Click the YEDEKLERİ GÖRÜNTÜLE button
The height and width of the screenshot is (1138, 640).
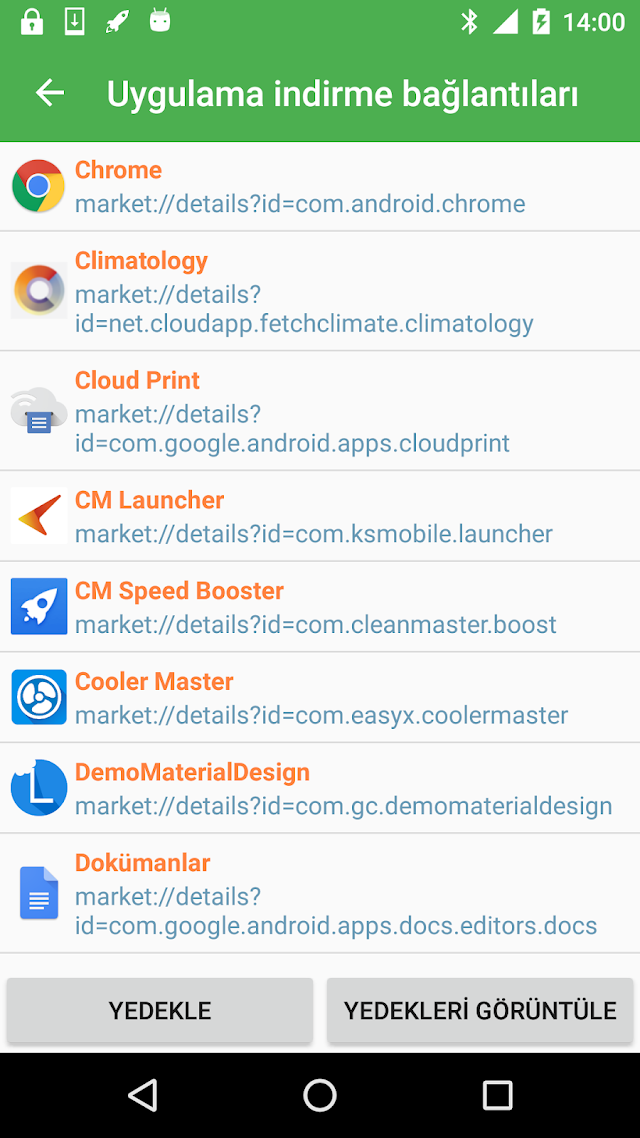480,1010
